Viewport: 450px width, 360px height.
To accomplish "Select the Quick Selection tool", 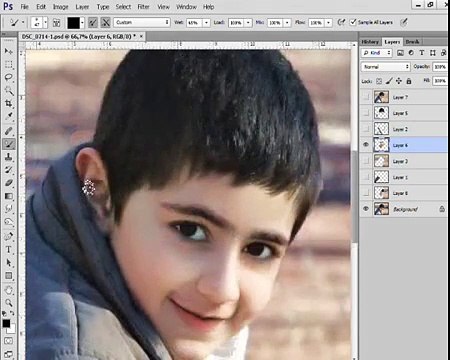I will 9,90.
